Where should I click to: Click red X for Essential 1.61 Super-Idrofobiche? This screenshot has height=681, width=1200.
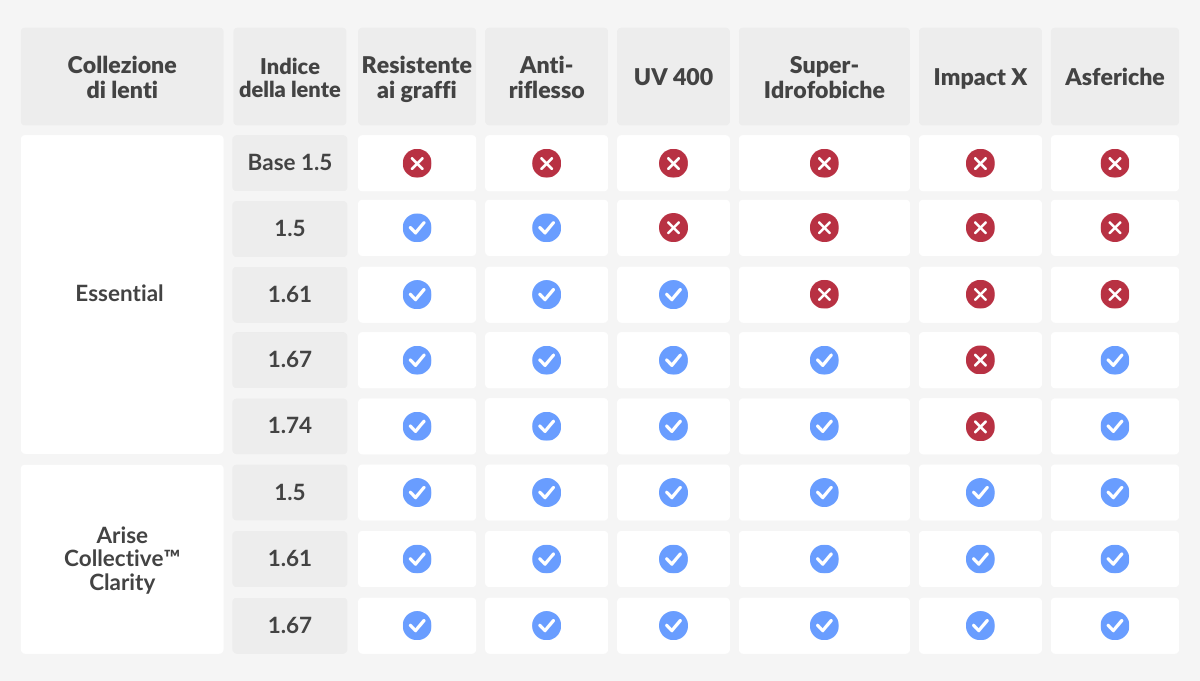point(823,295)
